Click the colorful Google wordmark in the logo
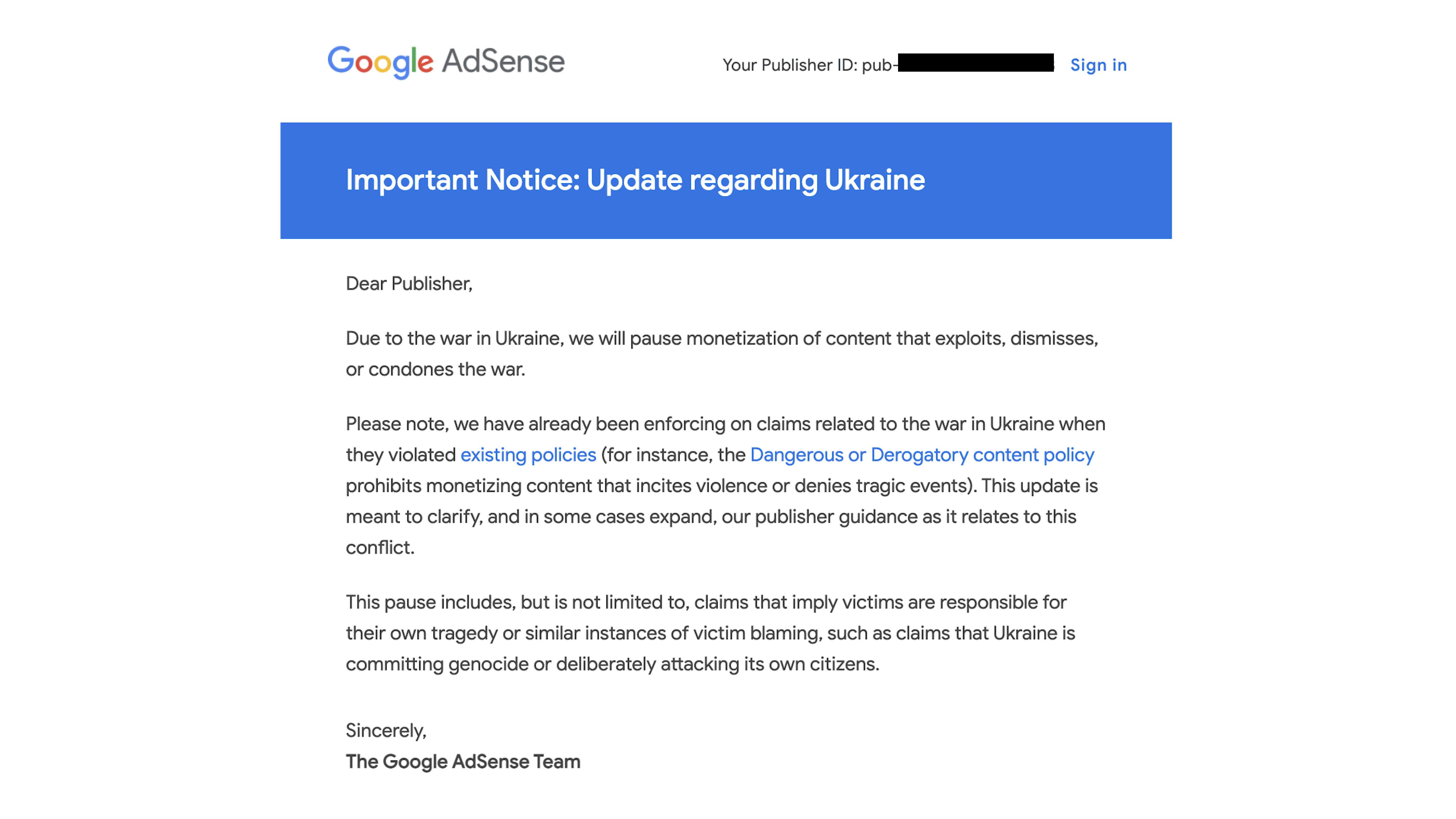This screenshot has width=1456, height=819. [x=380, y=62]
